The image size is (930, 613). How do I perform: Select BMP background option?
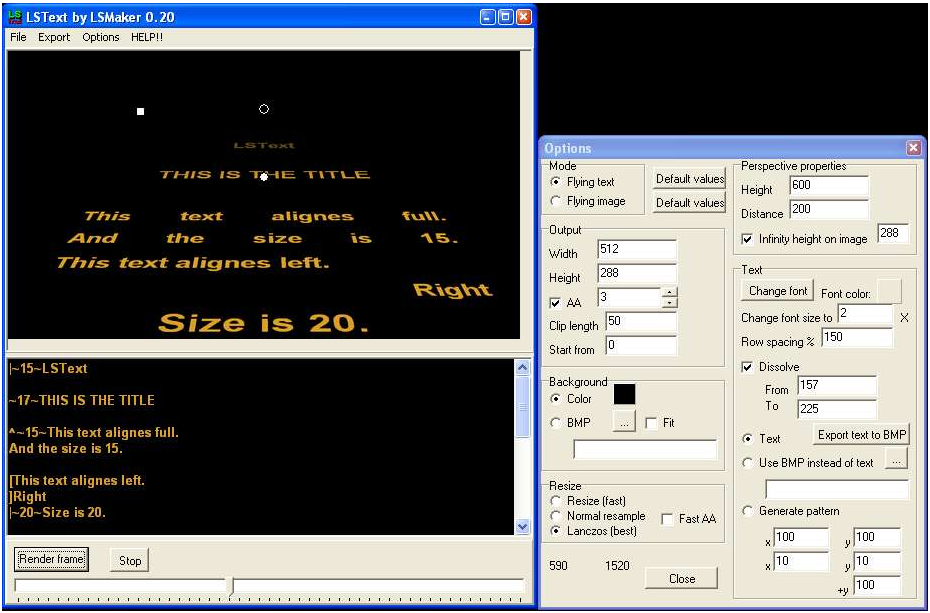tap(555, 423)
